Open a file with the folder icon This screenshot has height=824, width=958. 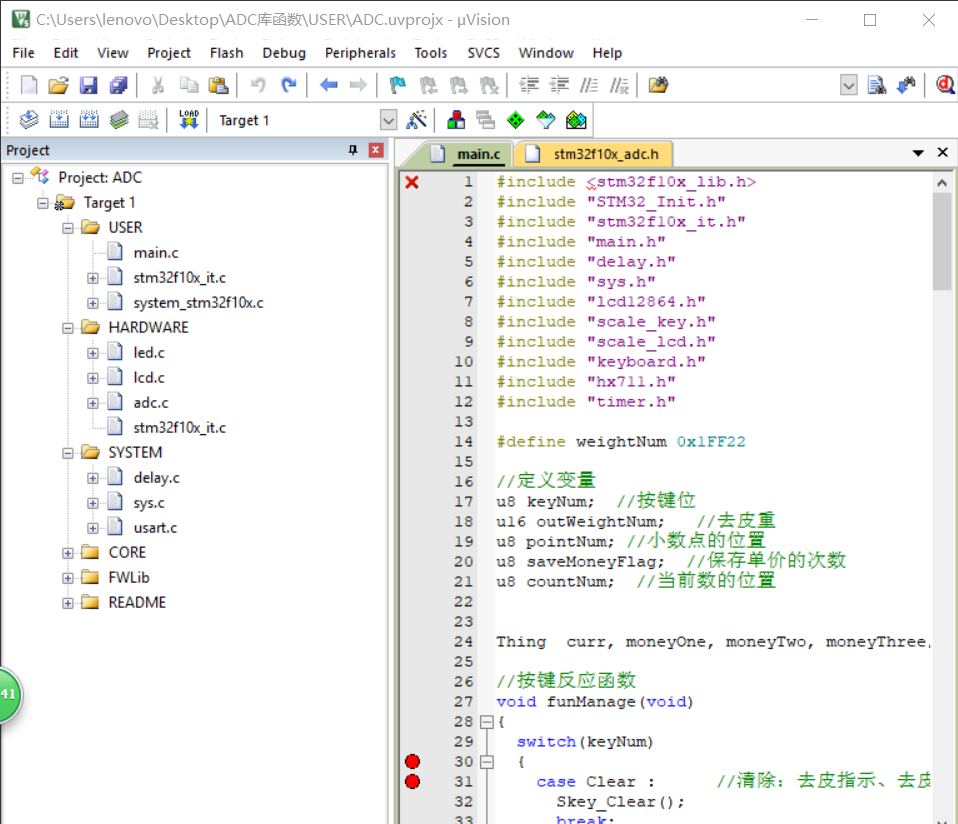(59, 85)
